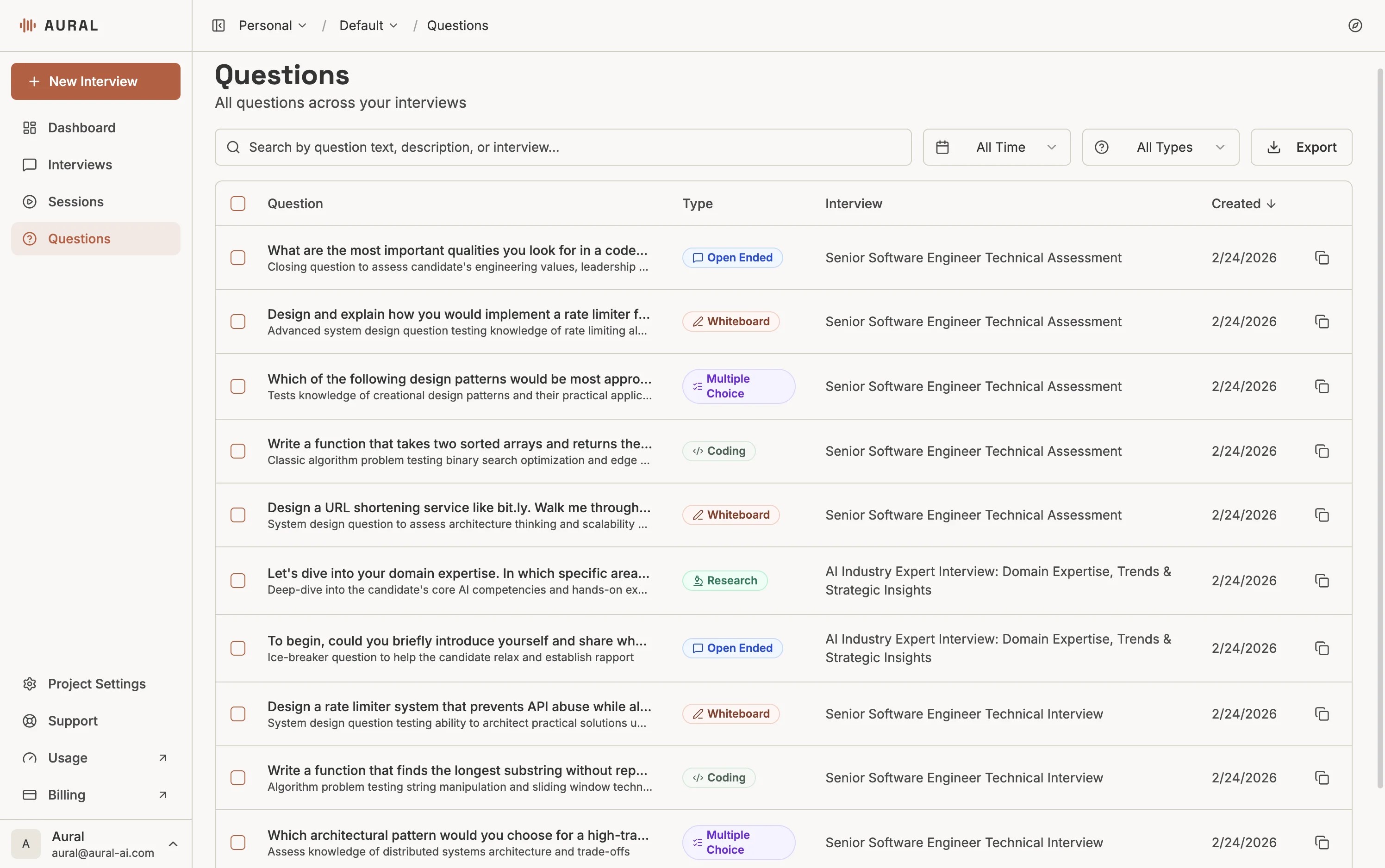Screen dimensions: 1385x868
Task: Copy the sorted arrays Coding question
Action: [1322, 451]
